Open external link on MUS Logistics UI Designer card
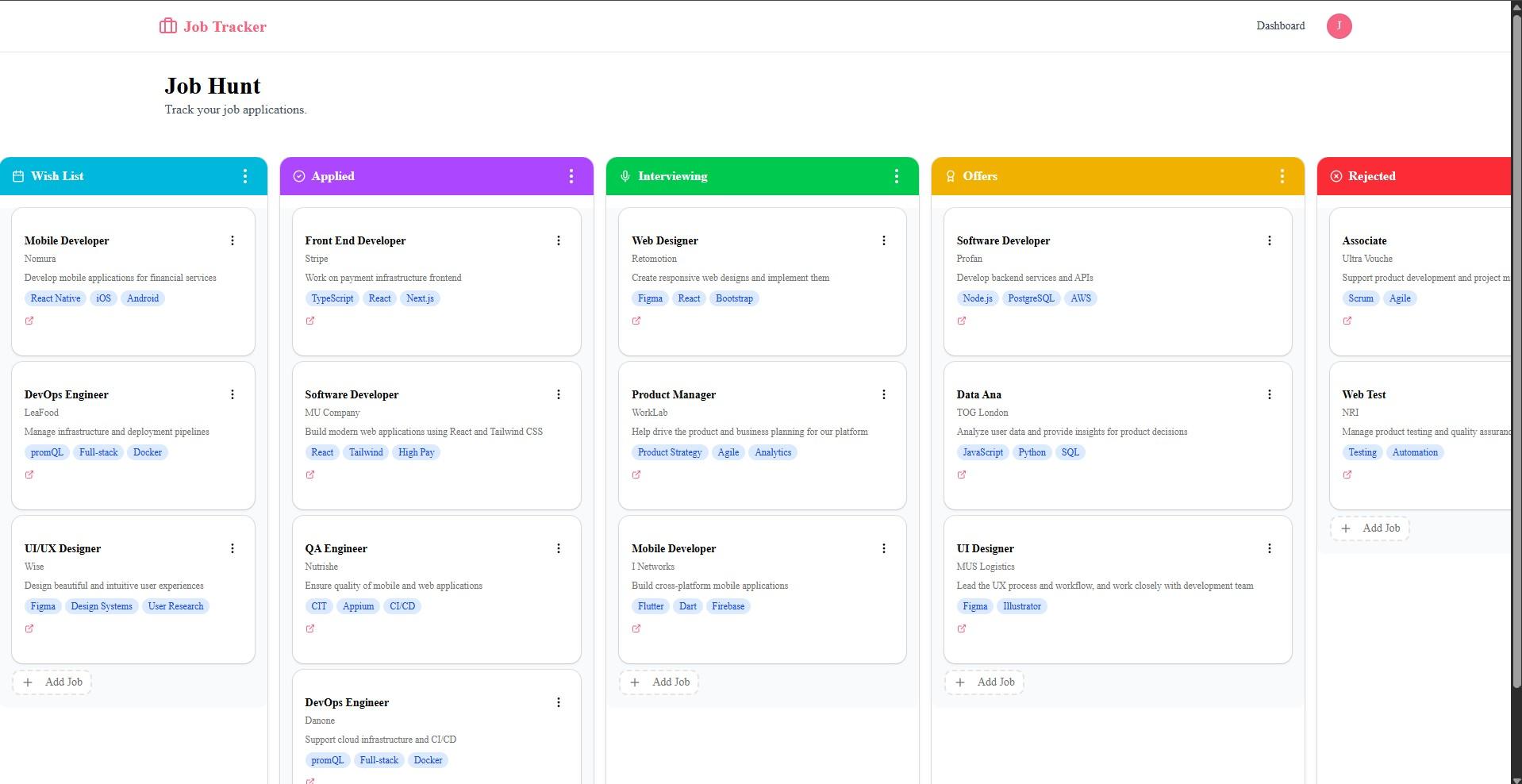This screenshot has height=784, width=1522. [x=962, y=628]
